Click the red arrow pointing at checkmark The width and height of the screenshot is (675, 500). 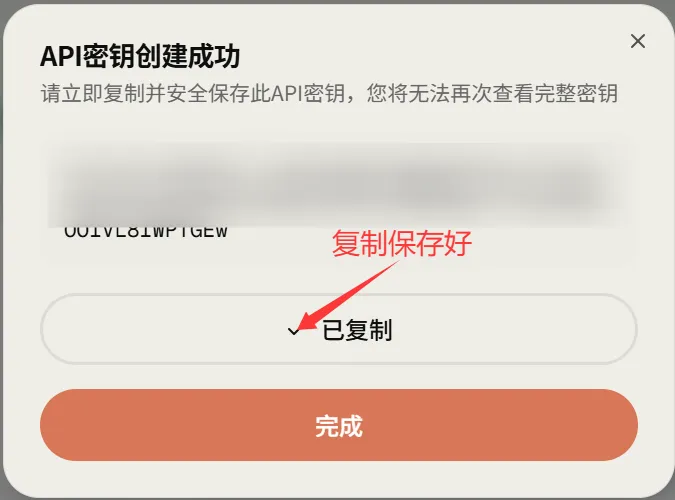pyautogui.click(x=349, y=295)
